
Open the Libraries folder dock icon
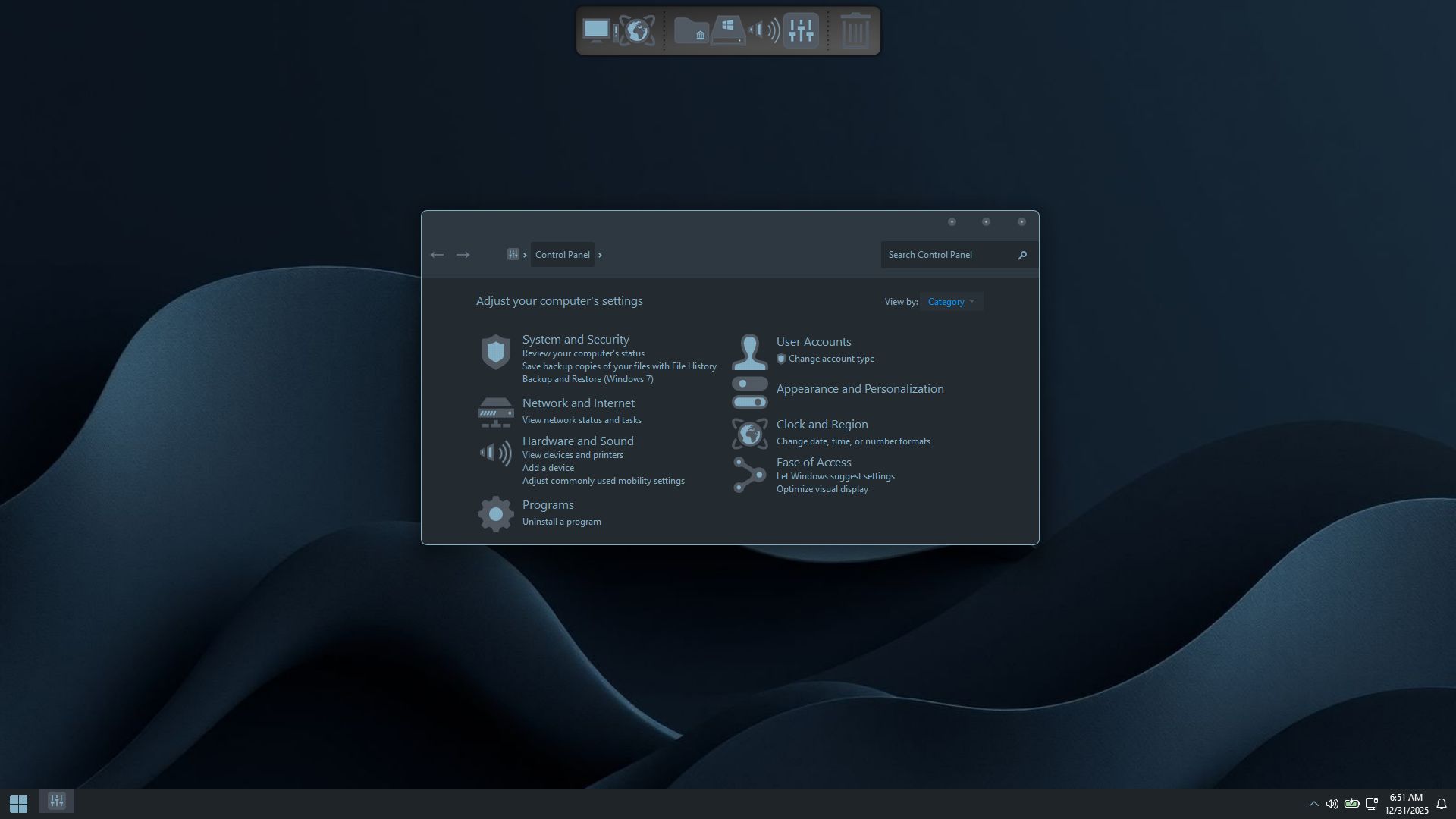(x=691, y=30)
